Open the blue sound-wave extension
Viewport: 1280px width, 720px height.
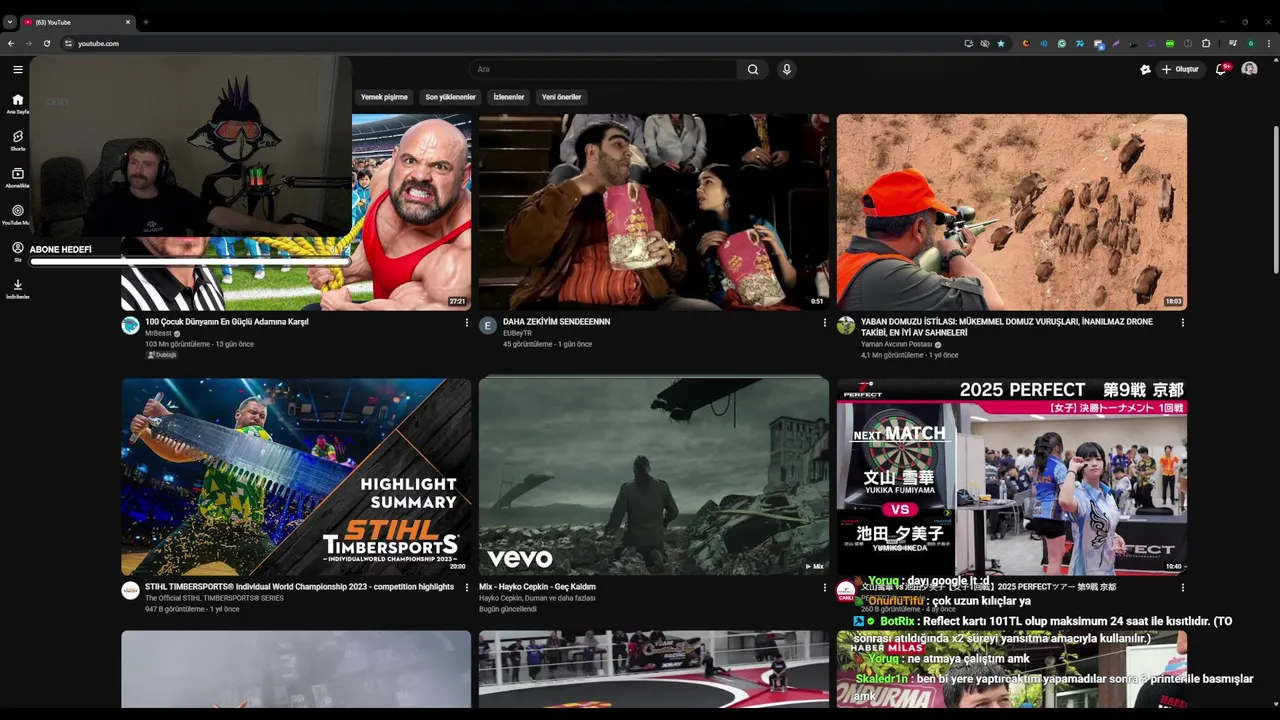(1044, 43)
